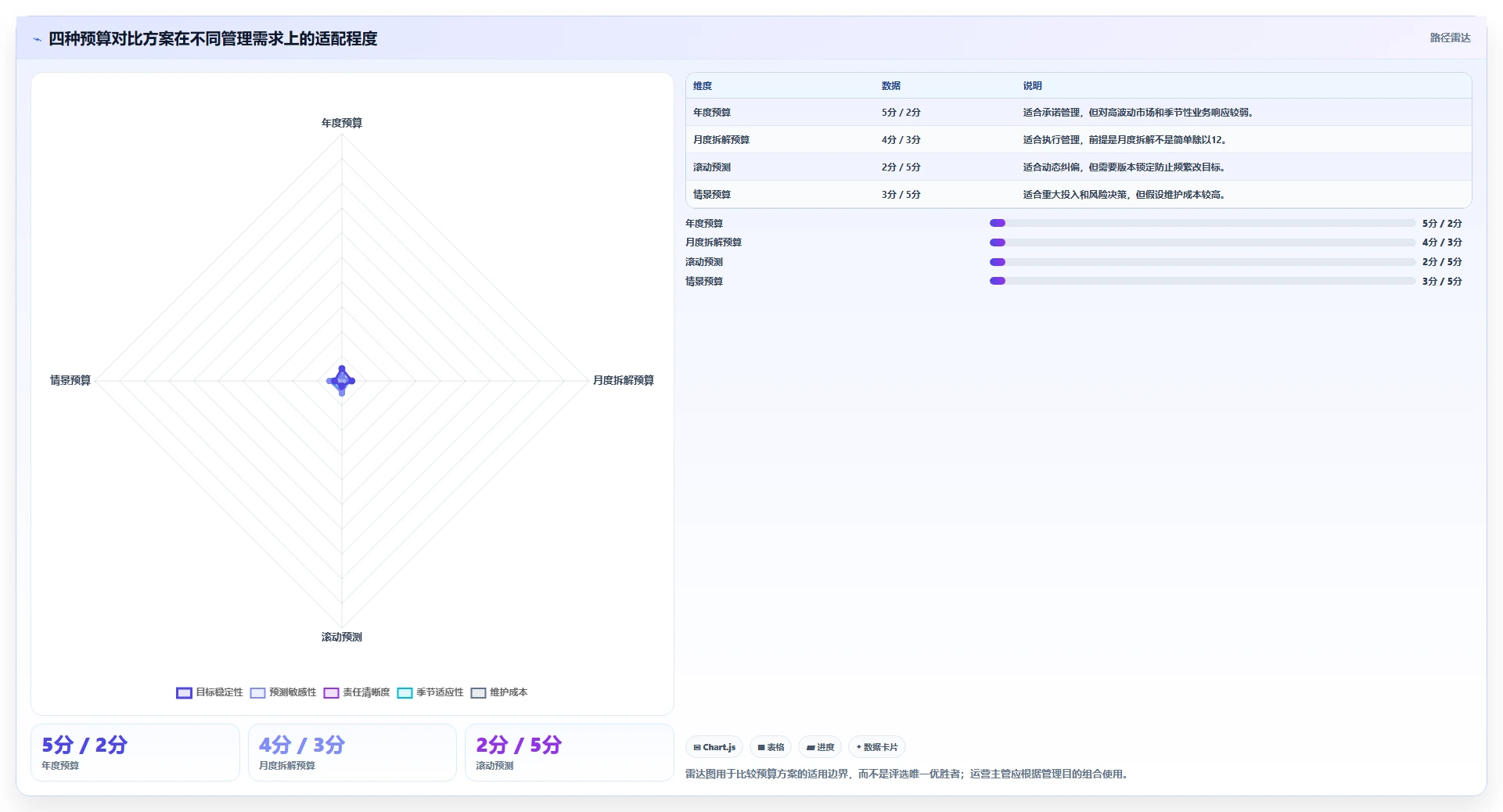Viewport: 1503px width, 812px height.
Task: Click the 3分 / 5分 value beside the progress bar
Action: (x=1442, y=282)
